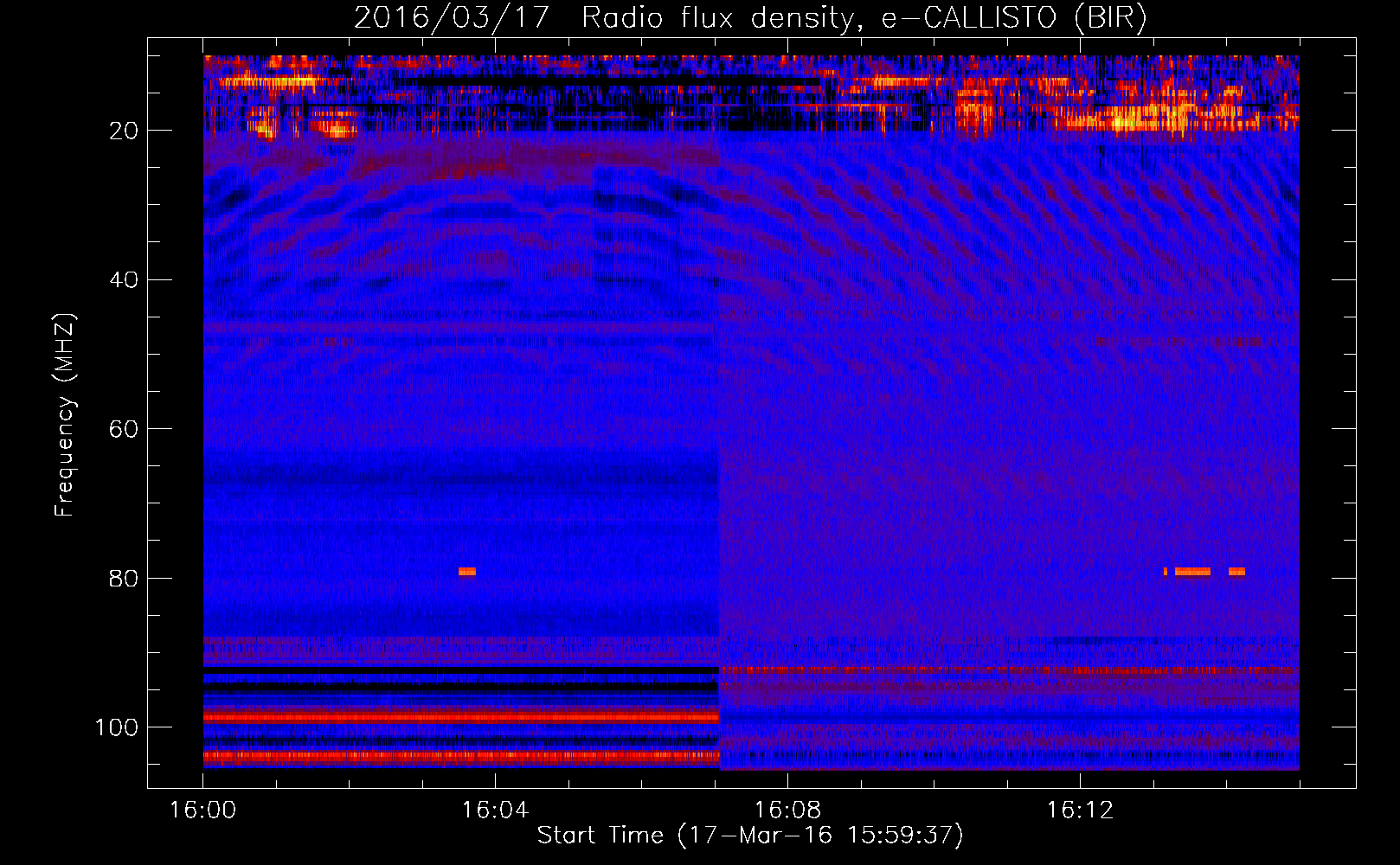Click the 'Frequency (MHZ)' y-axis label
Screen dimensions: 1400x865
coord(65,415)
